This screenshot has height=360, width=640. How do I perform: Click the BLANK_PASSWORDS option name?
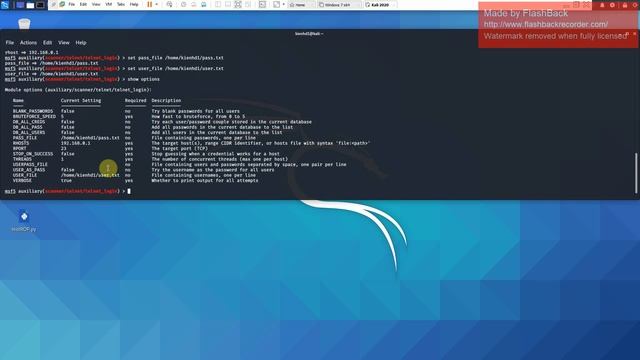(x=33, y=111)
